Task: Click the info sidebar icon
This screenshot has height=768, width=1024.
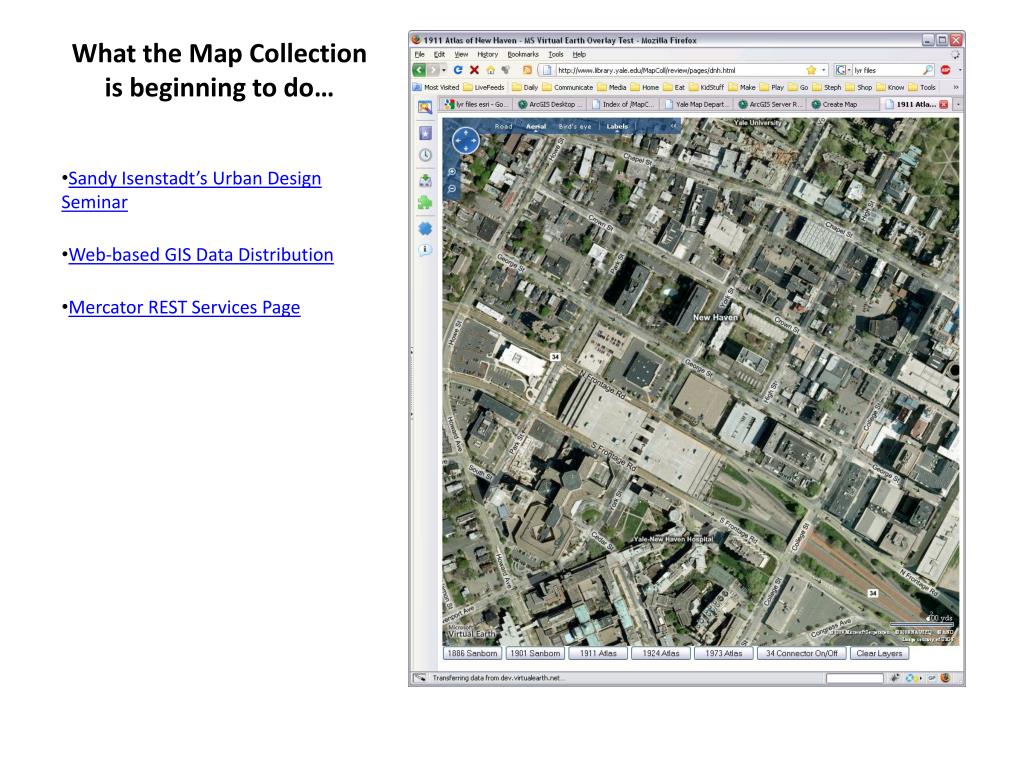Action: 425,250
